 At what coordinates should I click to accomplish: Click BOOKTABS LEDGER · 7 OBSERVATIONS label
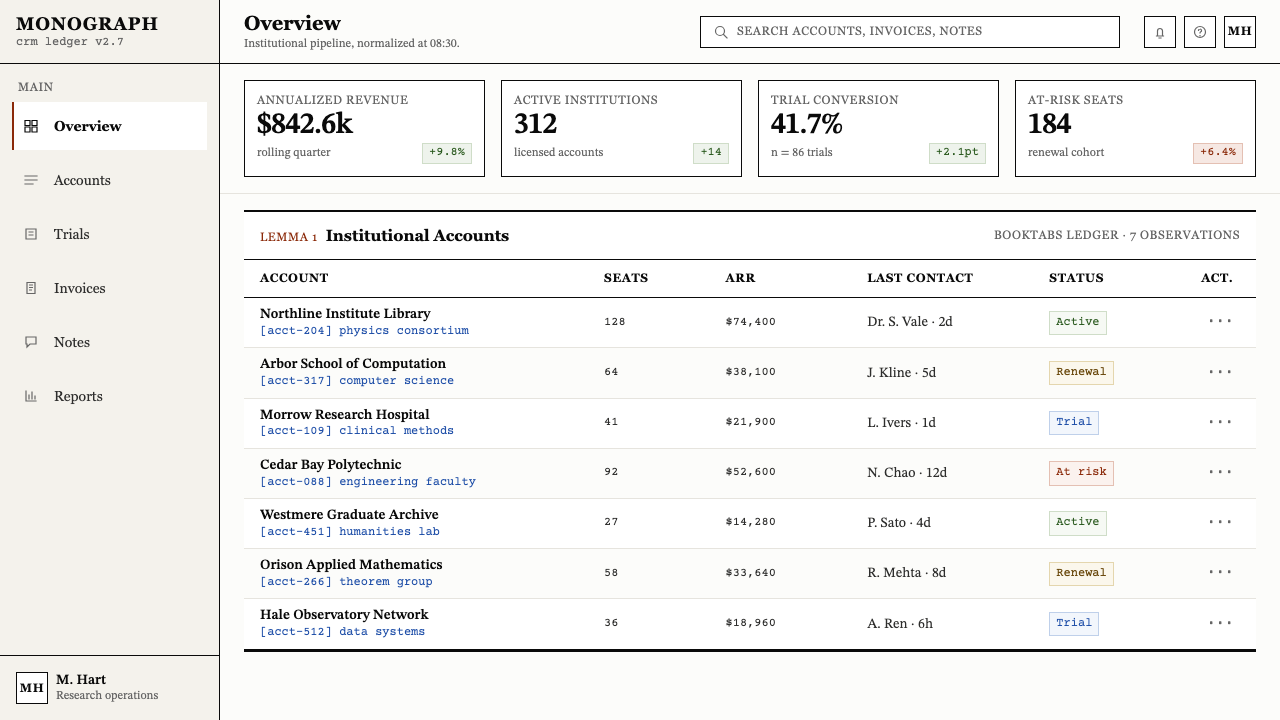click(x=1117, y=235)
